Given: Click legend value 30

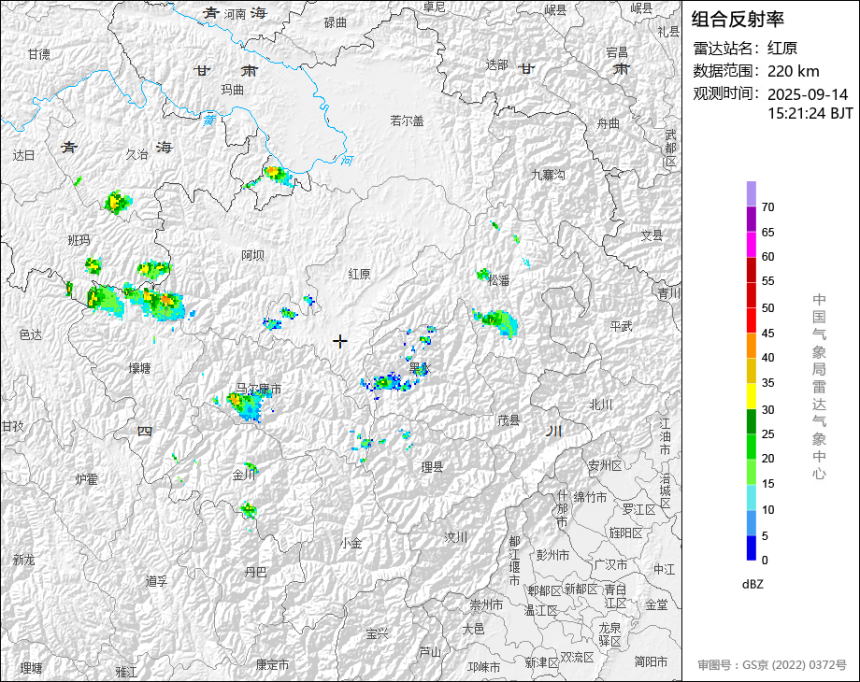Looking at the screenshot, I should point(768,409).
